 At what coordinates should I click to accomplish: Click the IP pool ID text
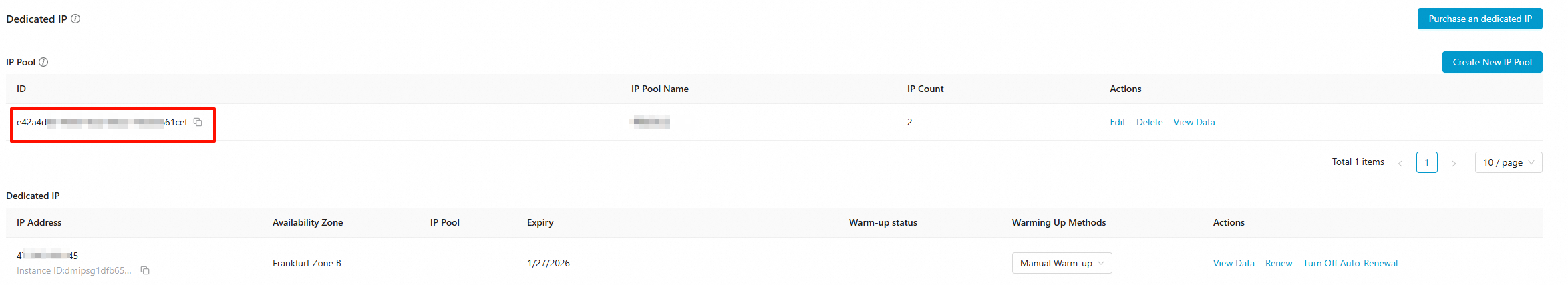tap(102, 122)
